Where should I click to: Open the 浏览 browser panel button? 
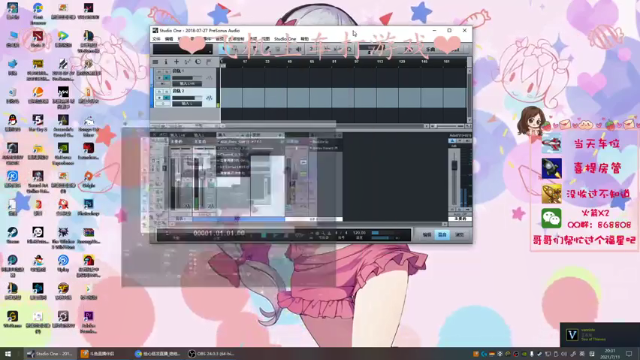(459, 235)
